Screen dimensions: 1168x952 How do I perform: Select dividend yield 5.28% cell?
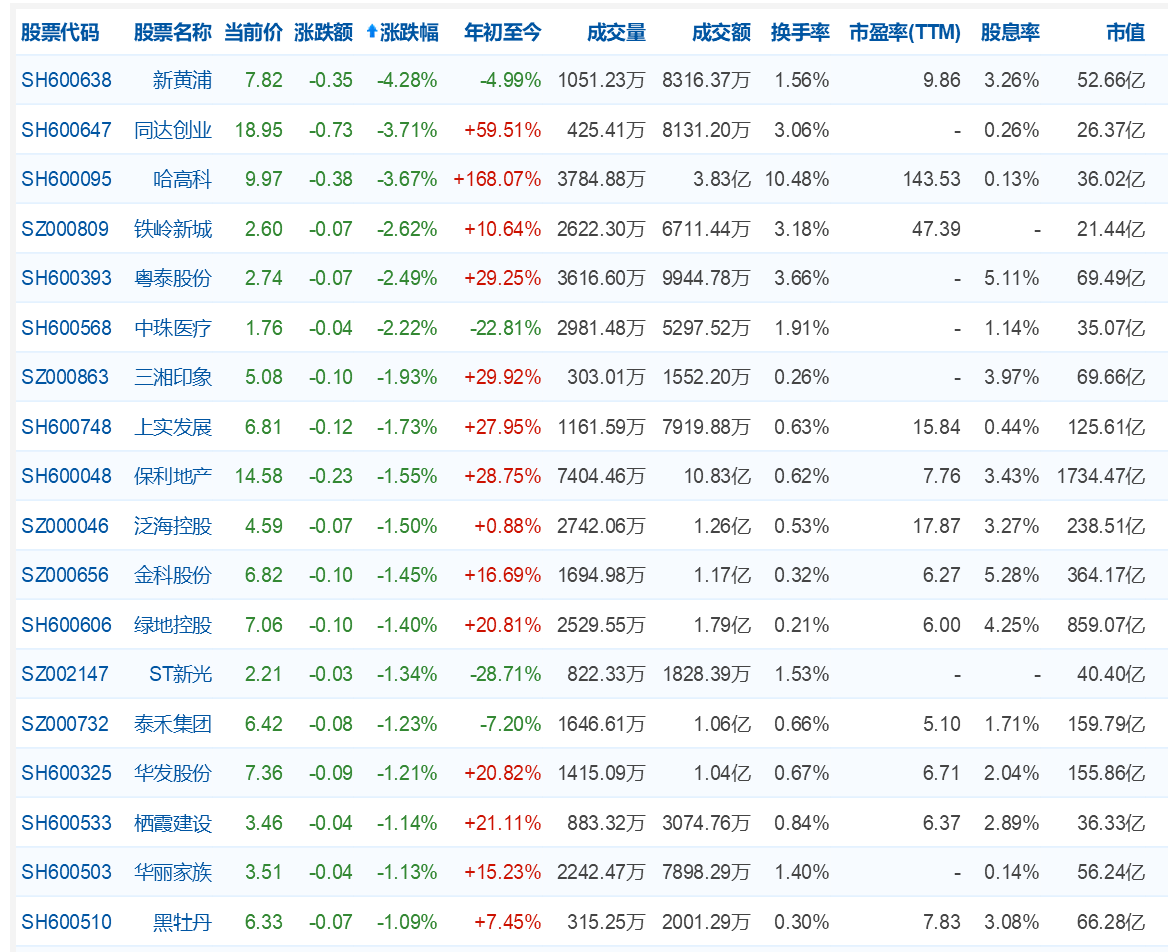[x=1012, y=575]
